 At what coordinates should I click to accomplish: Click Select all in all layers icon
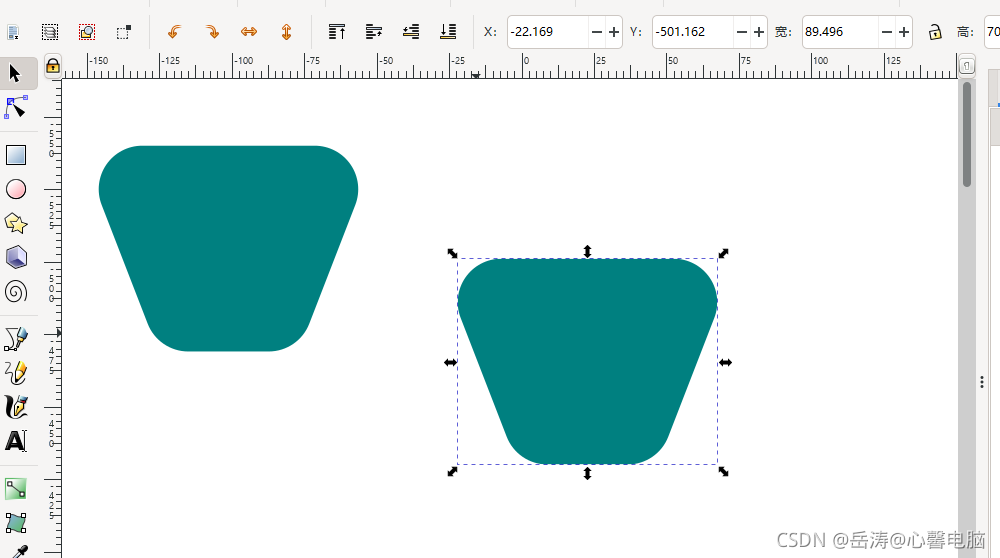click(50, 32)
